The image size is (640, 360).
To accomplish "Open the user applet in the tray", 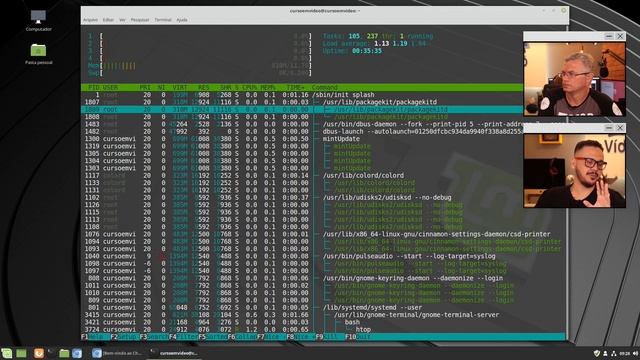I will click(605, 353).
